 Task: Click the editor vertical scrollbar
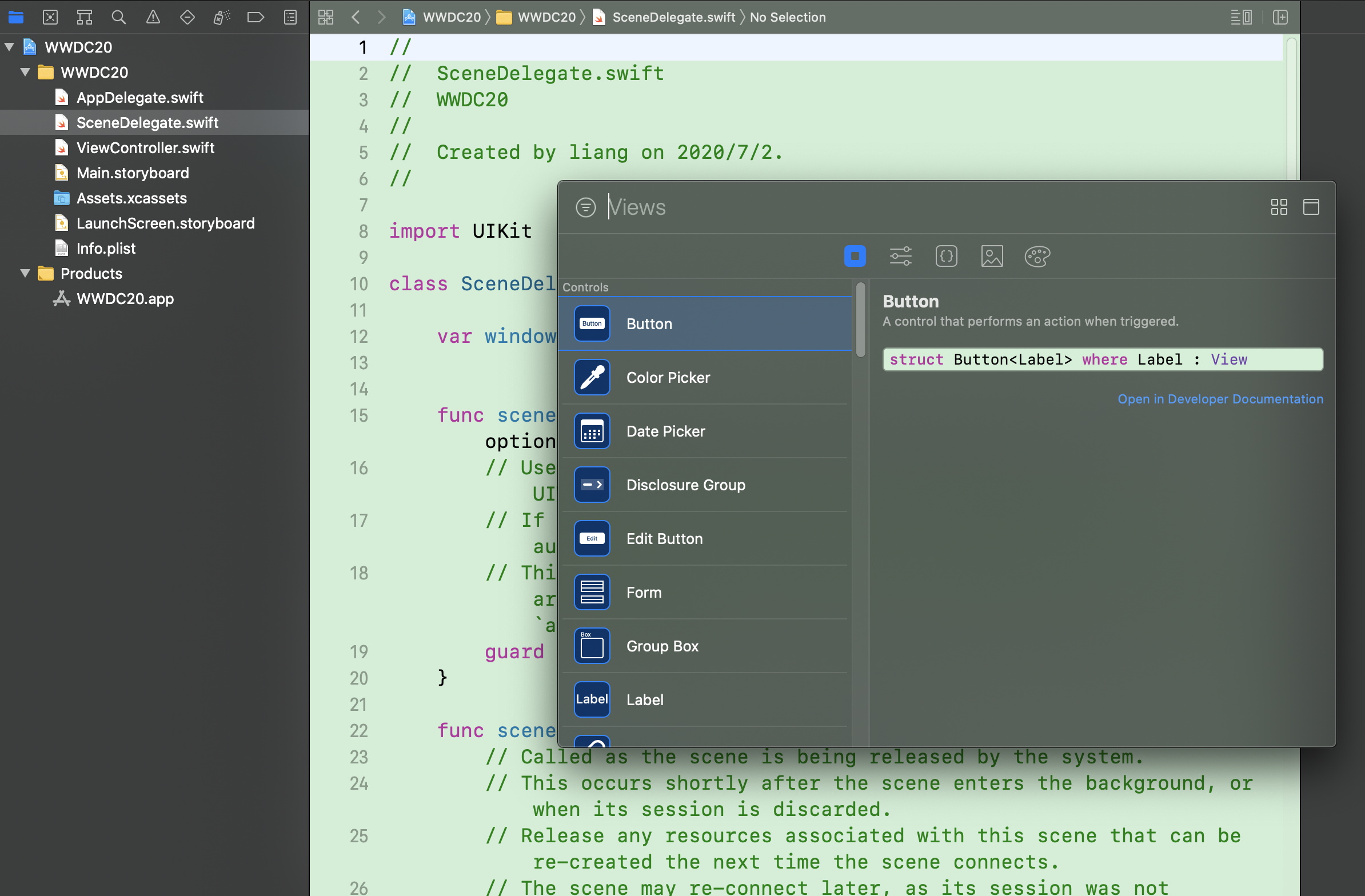tap(1292, 109)
